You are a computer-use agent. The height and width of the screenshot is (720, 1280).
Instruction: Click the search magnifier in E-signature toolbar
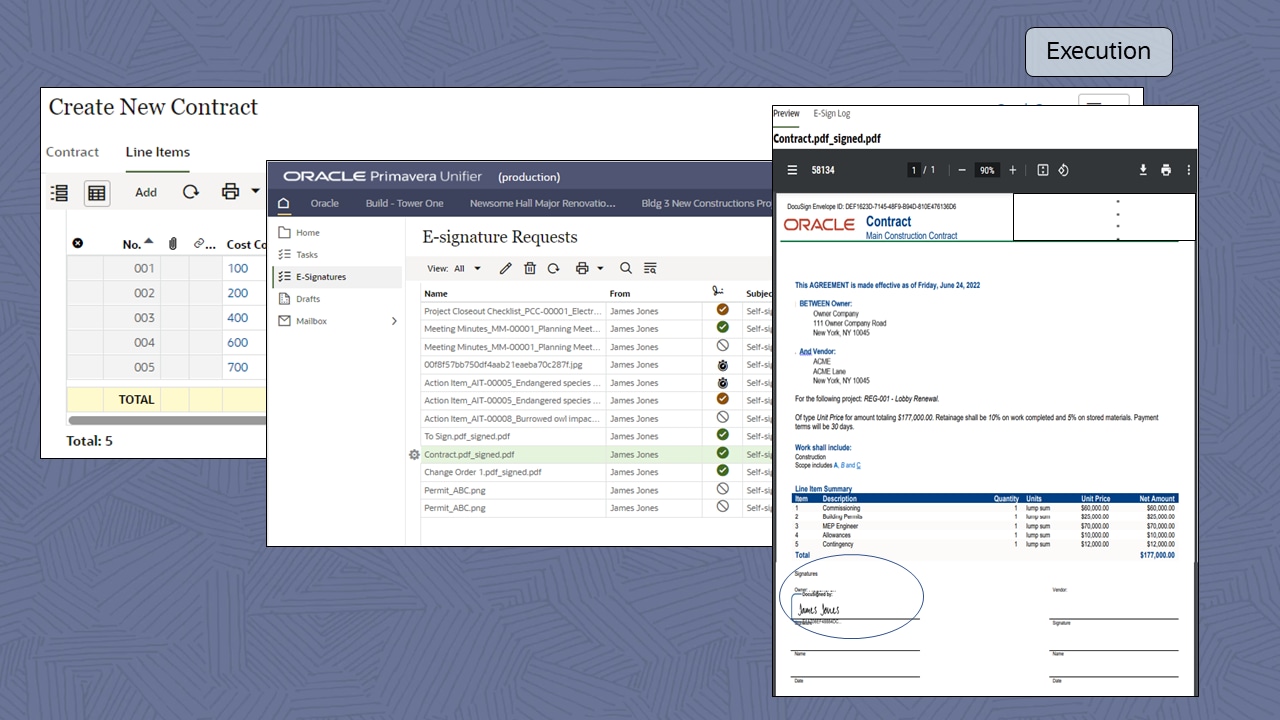(626, 269)
